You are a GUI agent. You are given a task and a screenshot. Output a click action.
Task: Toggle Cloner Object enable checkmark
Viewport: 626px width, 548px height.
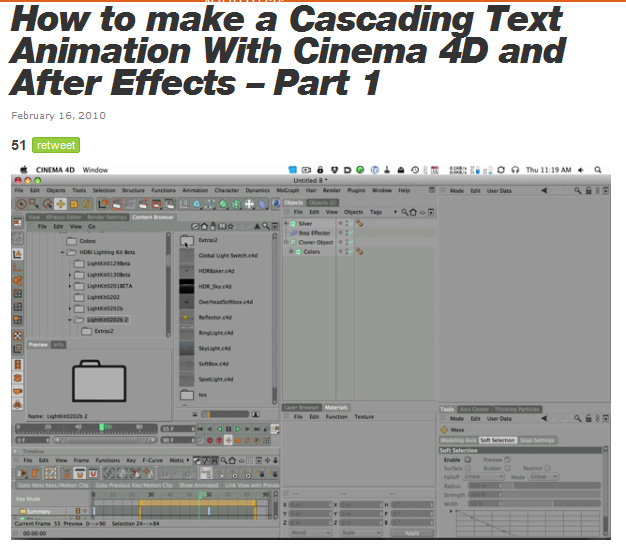(350, 242)
